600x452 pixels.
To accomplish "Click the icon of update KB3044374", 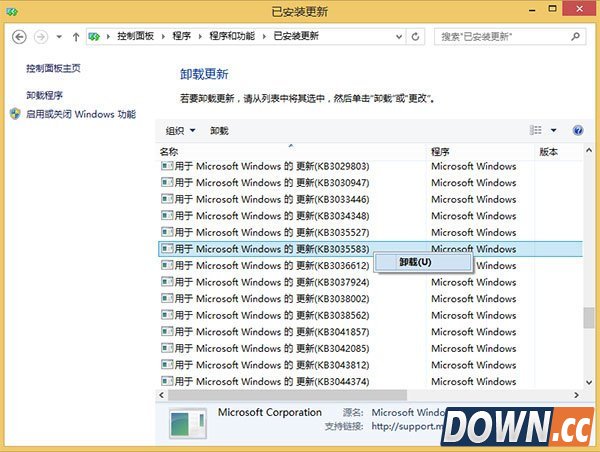I will [x=167, y=381].
